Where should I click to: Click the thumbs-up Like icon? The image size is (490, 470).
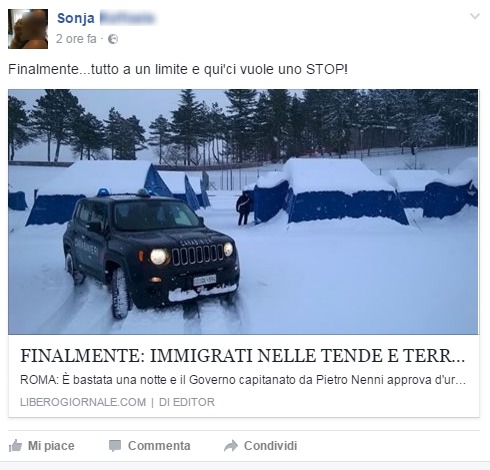coord(15,446)
